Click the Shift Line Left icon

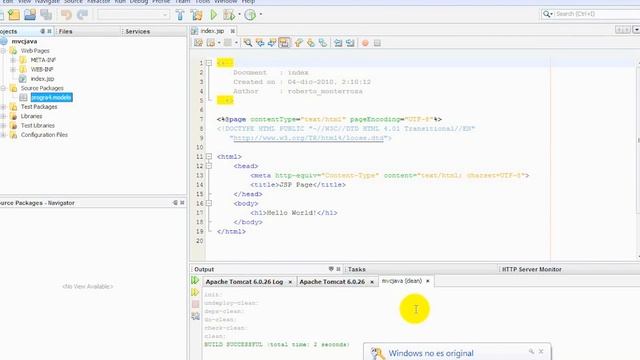(338, 43)
